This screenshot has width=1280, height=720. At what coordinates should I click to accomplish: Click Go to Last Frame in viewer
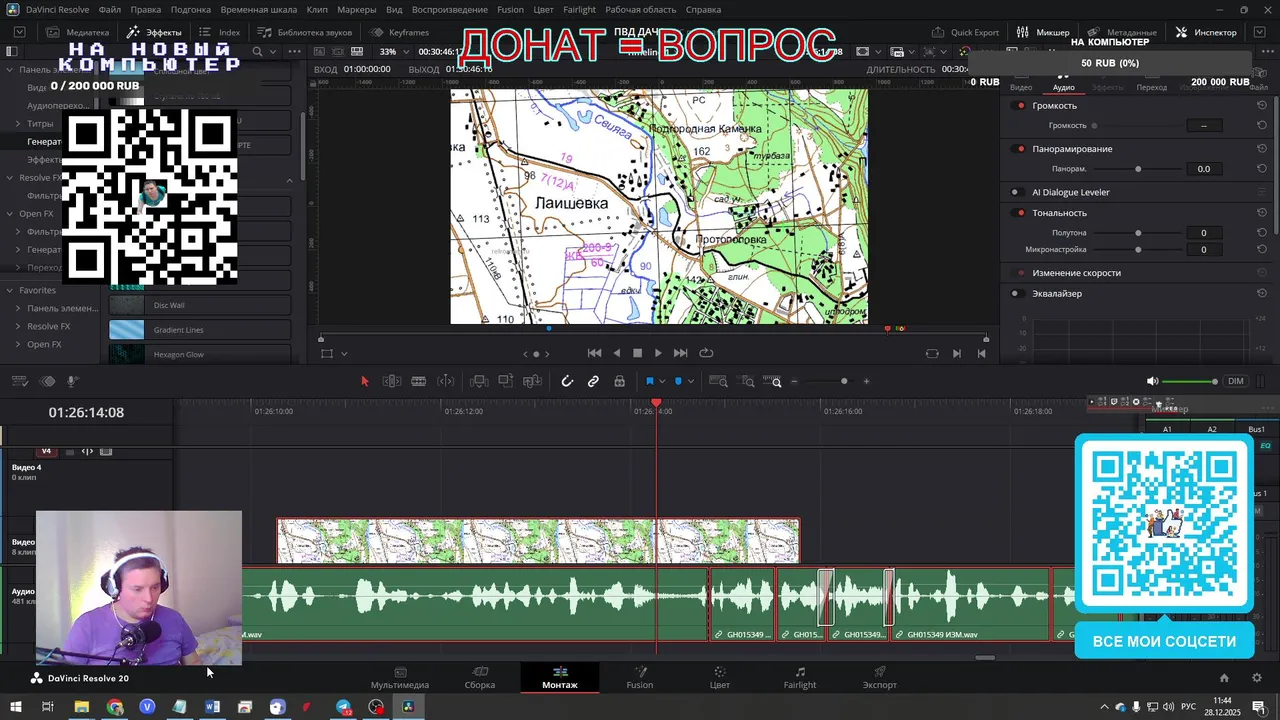point(680,353)
